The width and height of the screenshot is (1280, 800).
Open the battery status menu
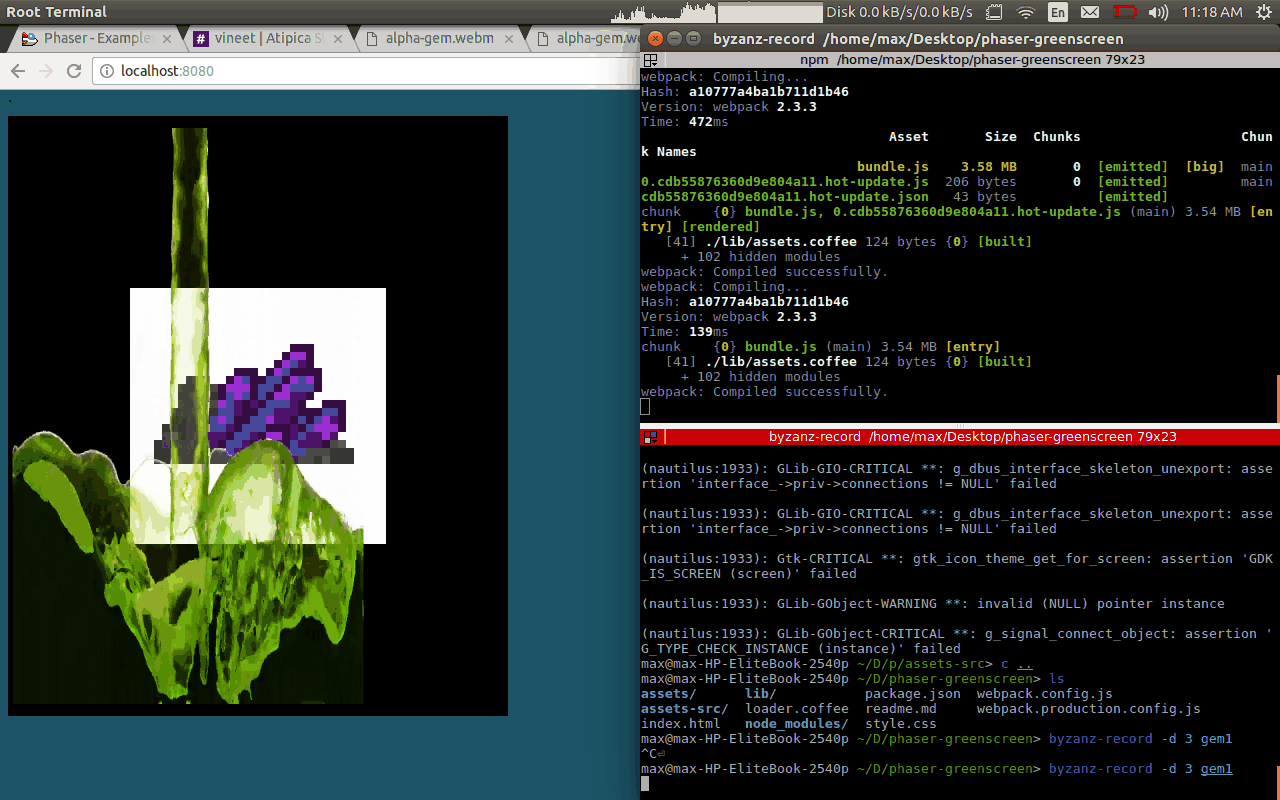(x=1124, y=13)
